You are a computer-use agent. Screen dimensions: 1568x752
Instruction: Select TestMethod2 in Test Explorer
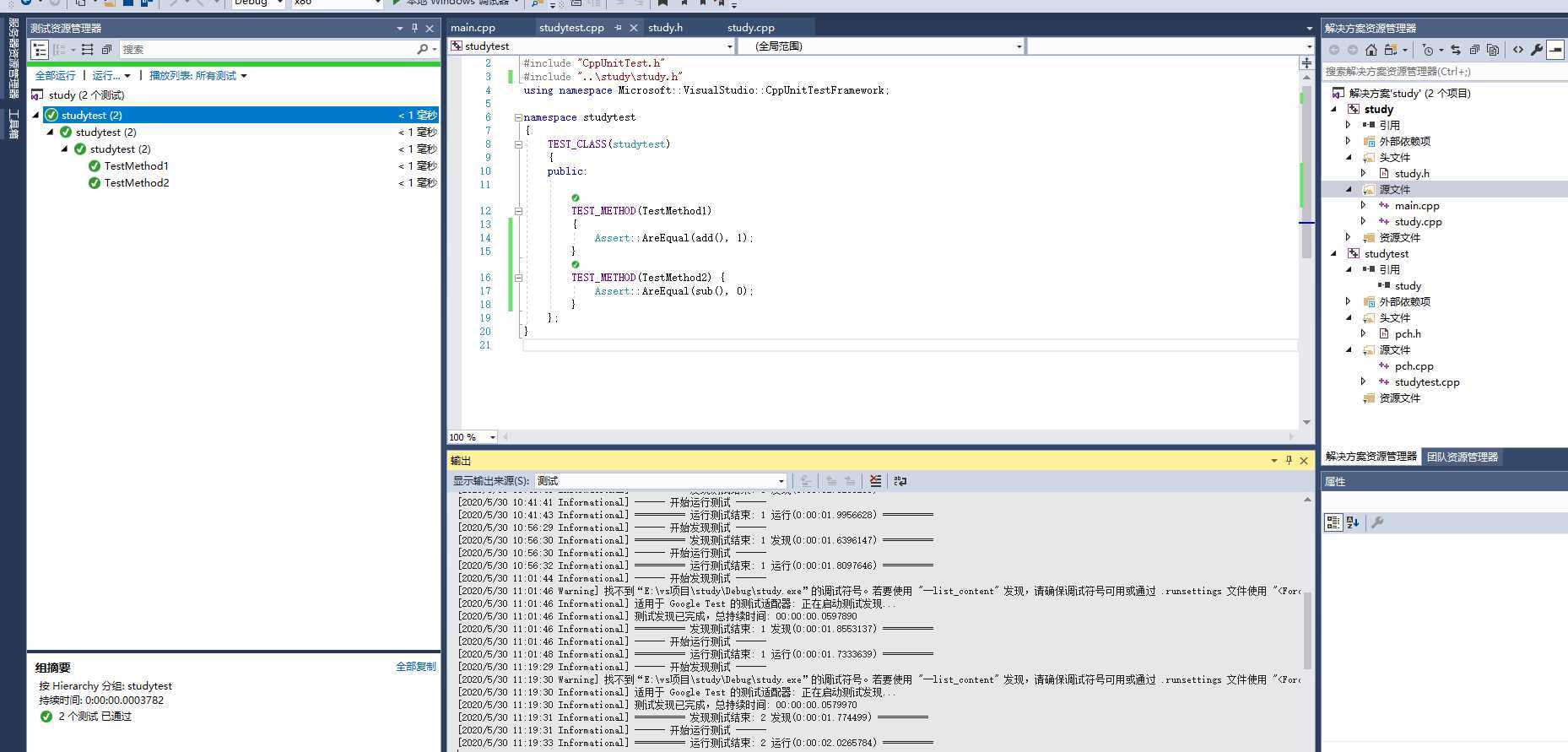tap(136, 183)
